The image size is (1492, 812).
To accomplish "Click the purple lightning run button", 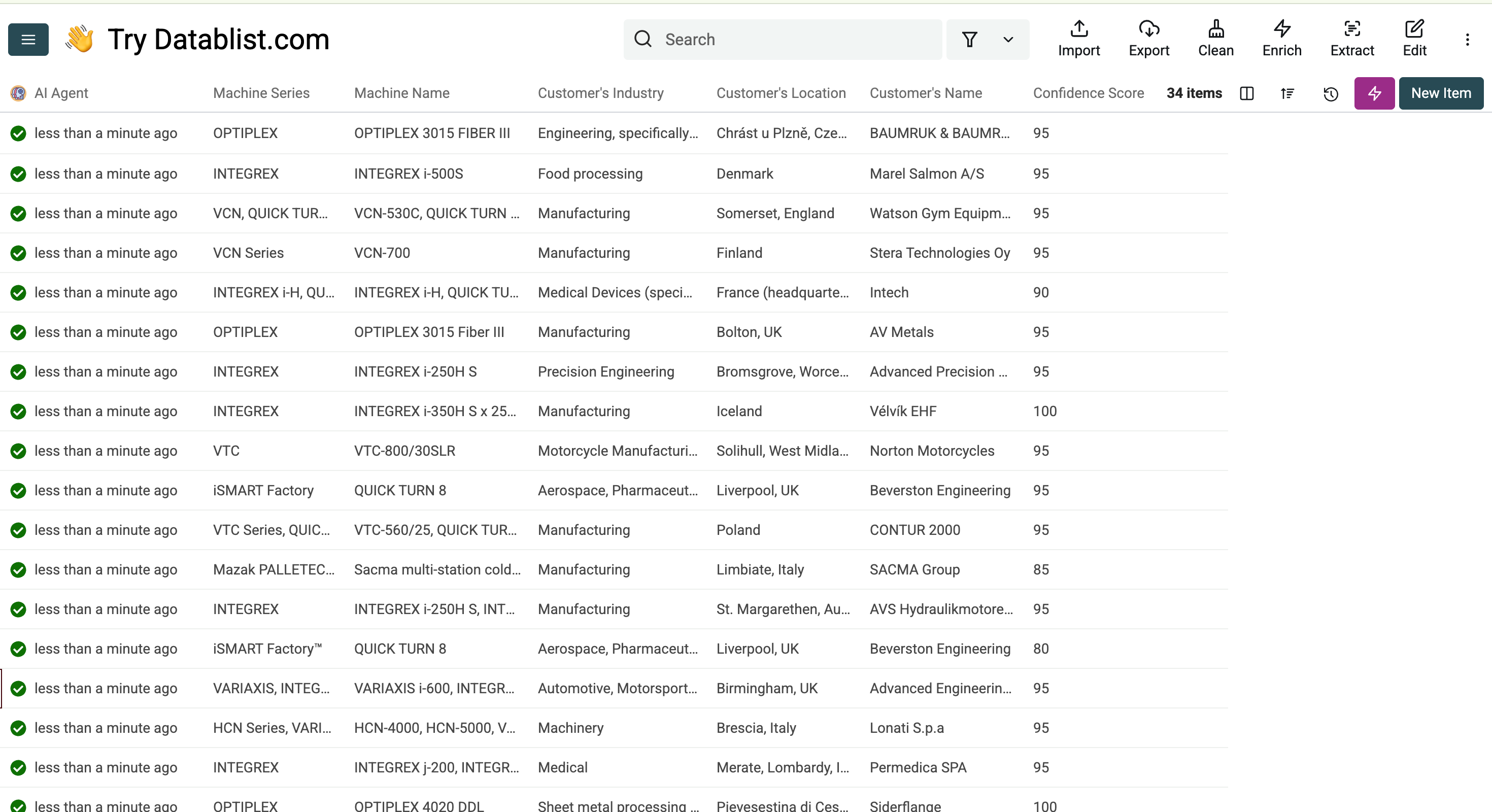I will pyautogui.click(x=1374, y=93).
